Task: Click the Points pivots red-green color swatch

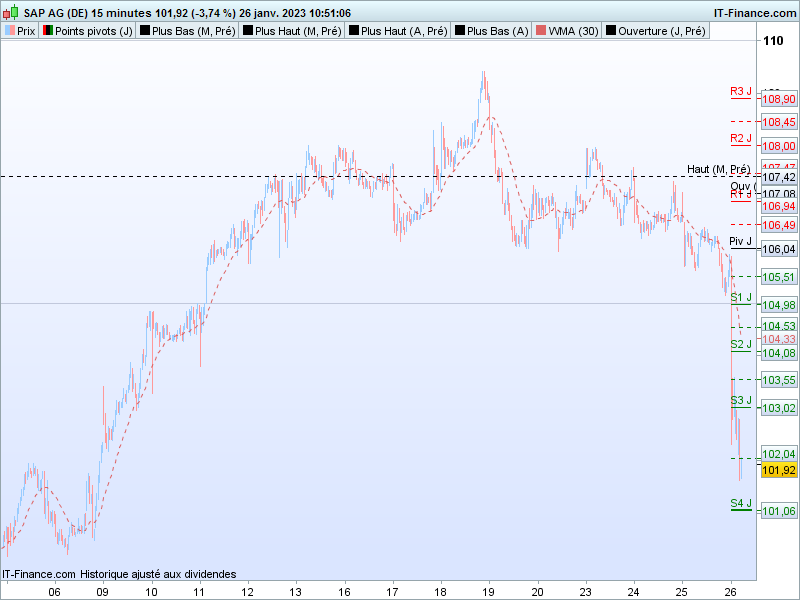Action: (47, 31)
